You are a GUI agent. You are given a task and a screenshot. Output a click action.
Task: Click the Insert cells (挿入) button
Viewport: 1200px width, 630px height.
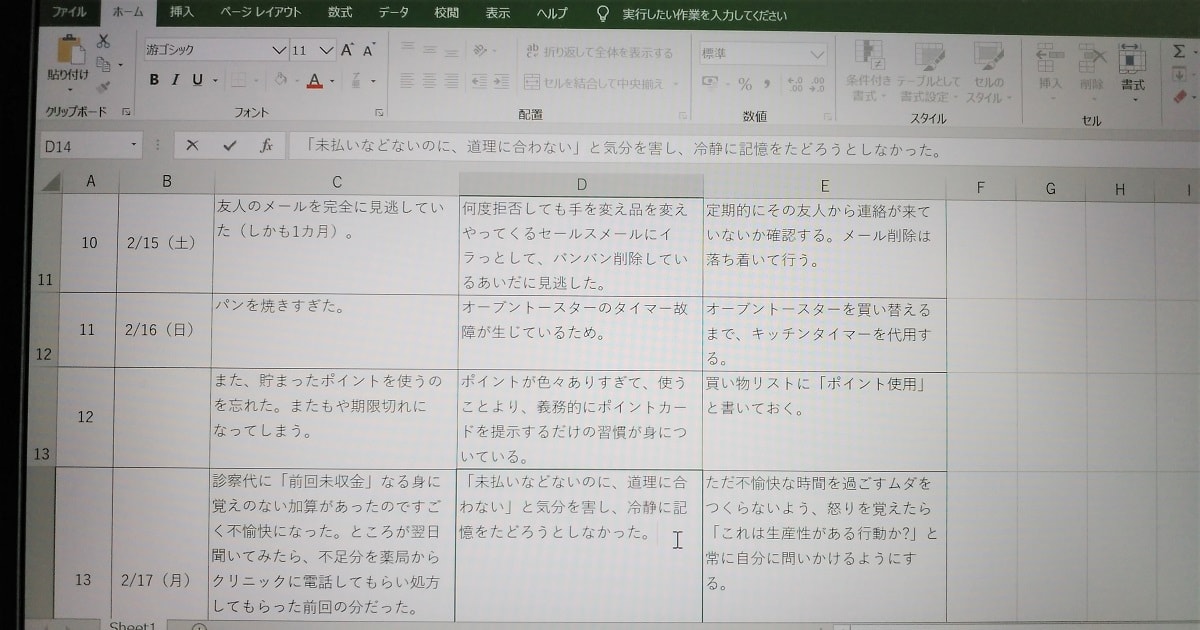[x=1050, y=70]
